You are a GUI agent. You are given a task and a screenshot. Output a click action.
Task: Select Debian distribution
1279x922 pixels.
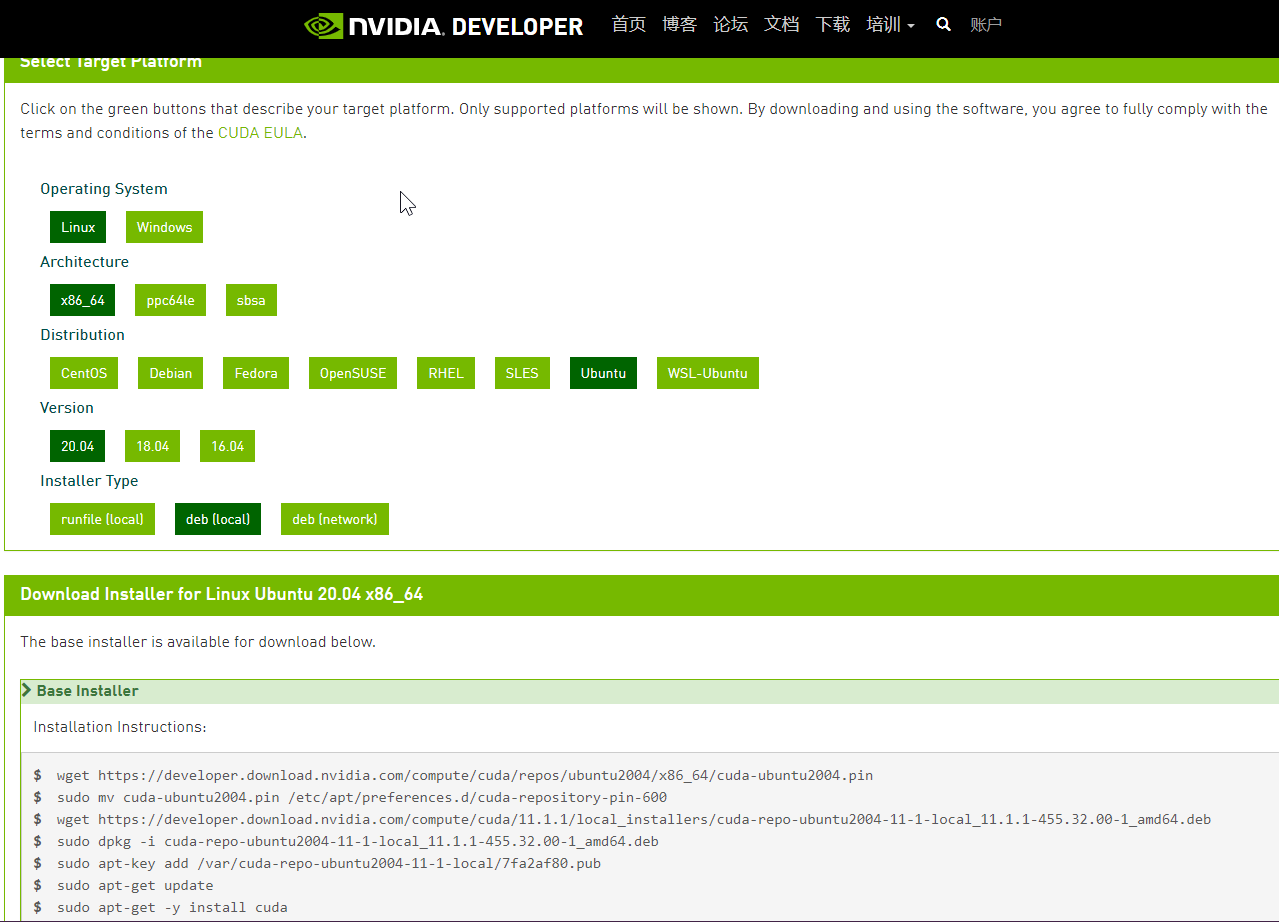[x=170, y=373]
